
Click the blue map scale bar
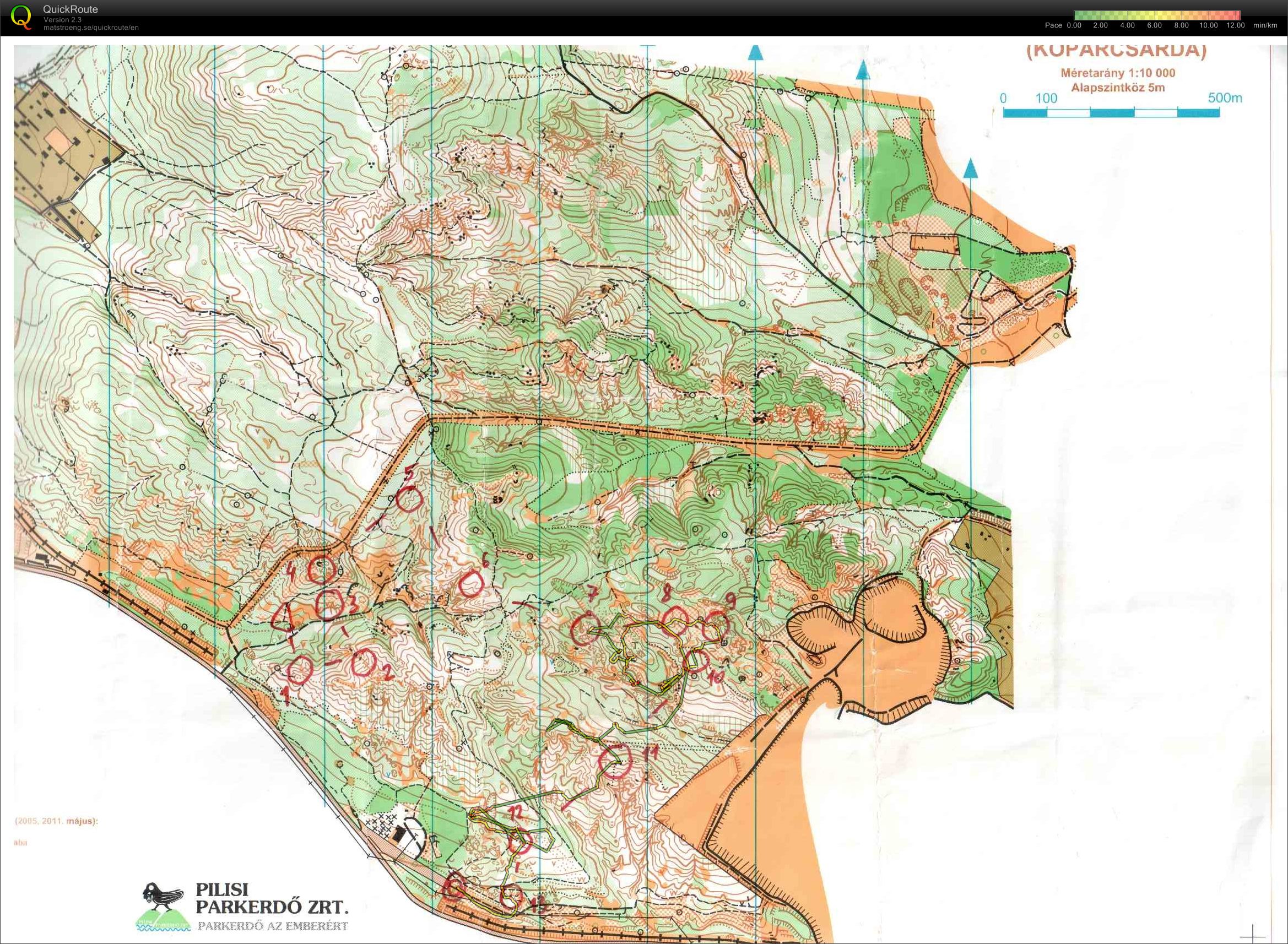pos(1111,112)
